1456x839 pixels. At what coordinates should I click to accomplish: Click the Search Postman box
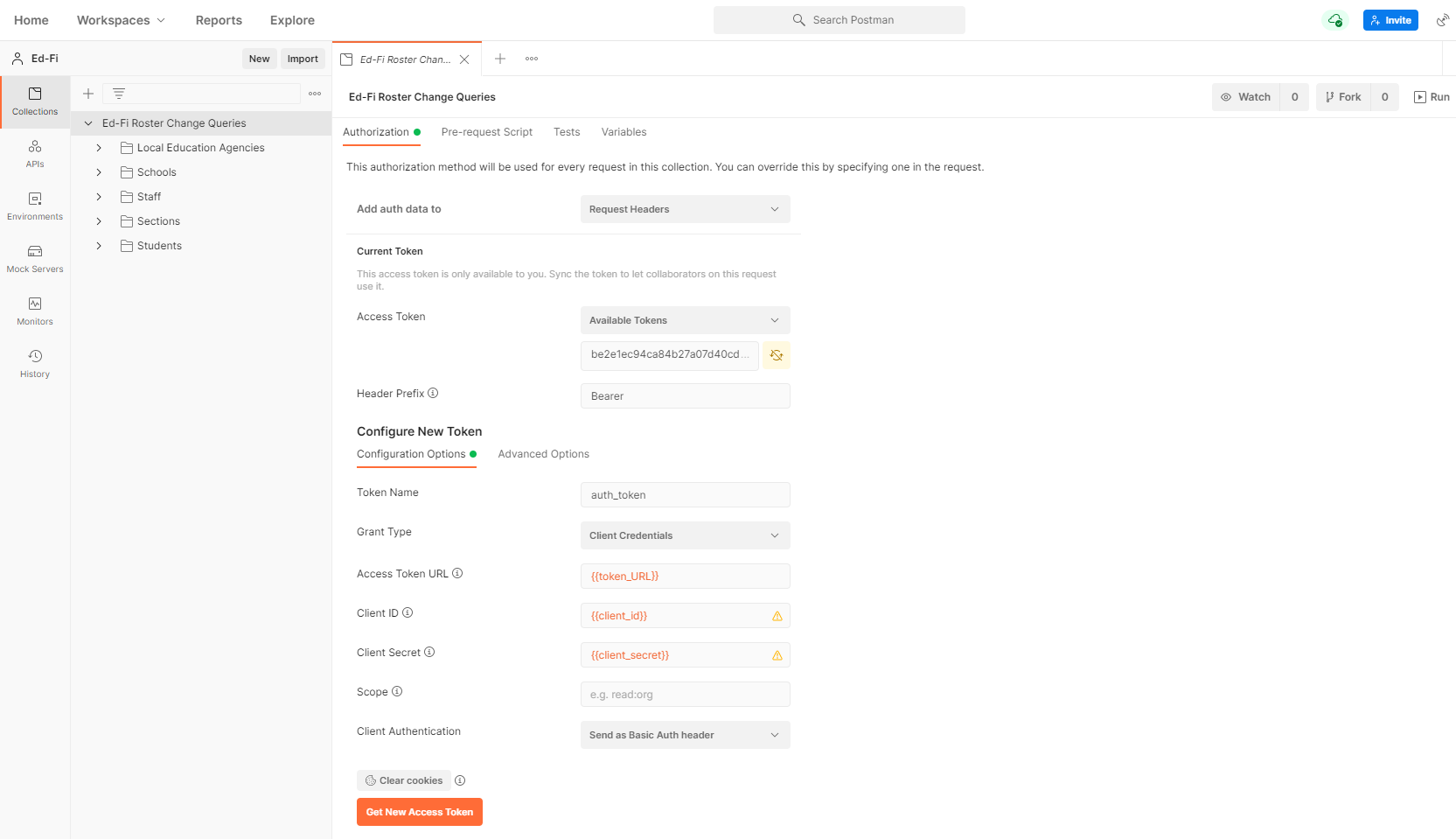839,20
